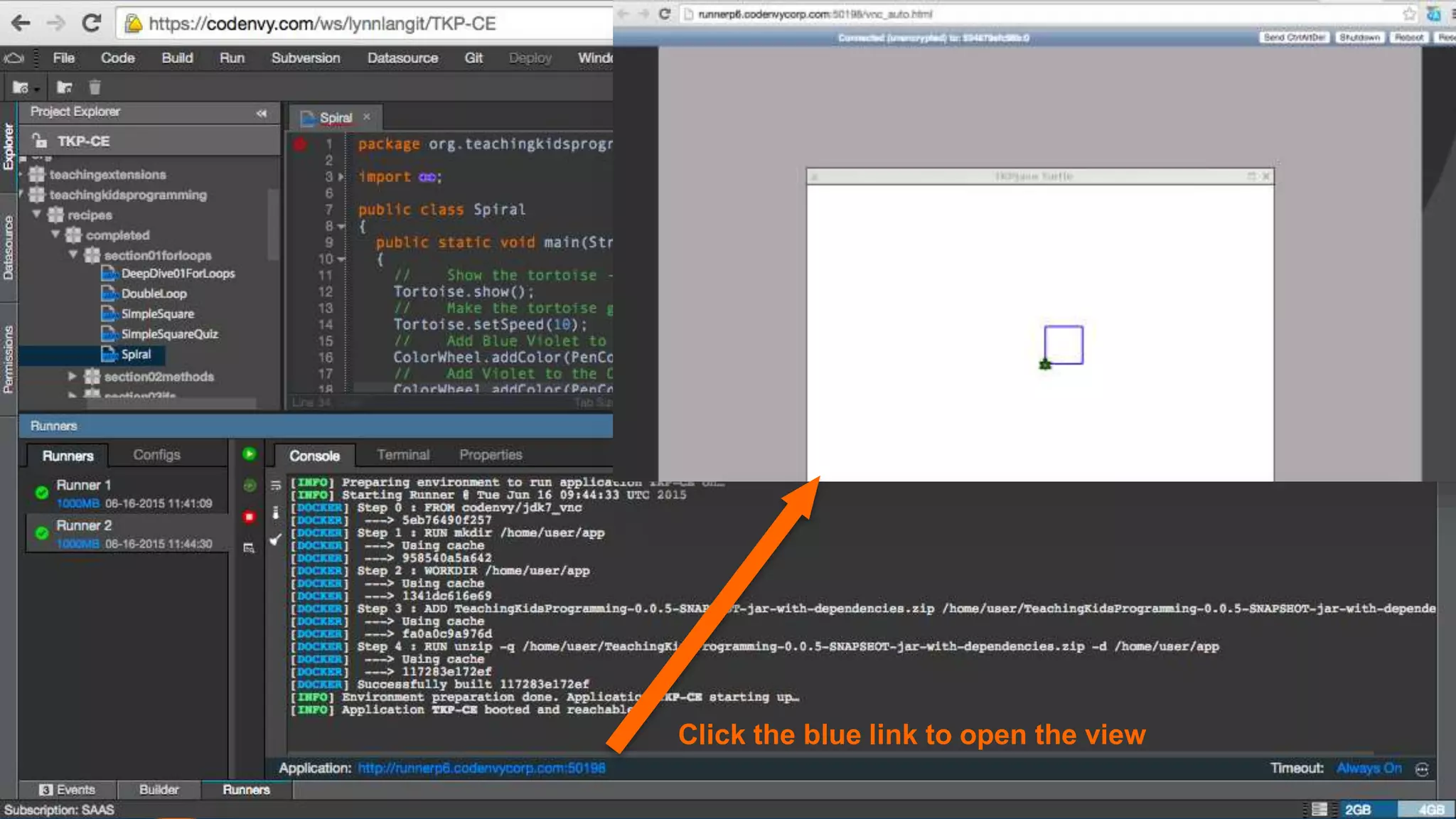This screenshot has width=1456, height=819.
Task: Collapse the Project Explorer panel with double-arrow
Action: pyautogui.click(x=262, y=112)
